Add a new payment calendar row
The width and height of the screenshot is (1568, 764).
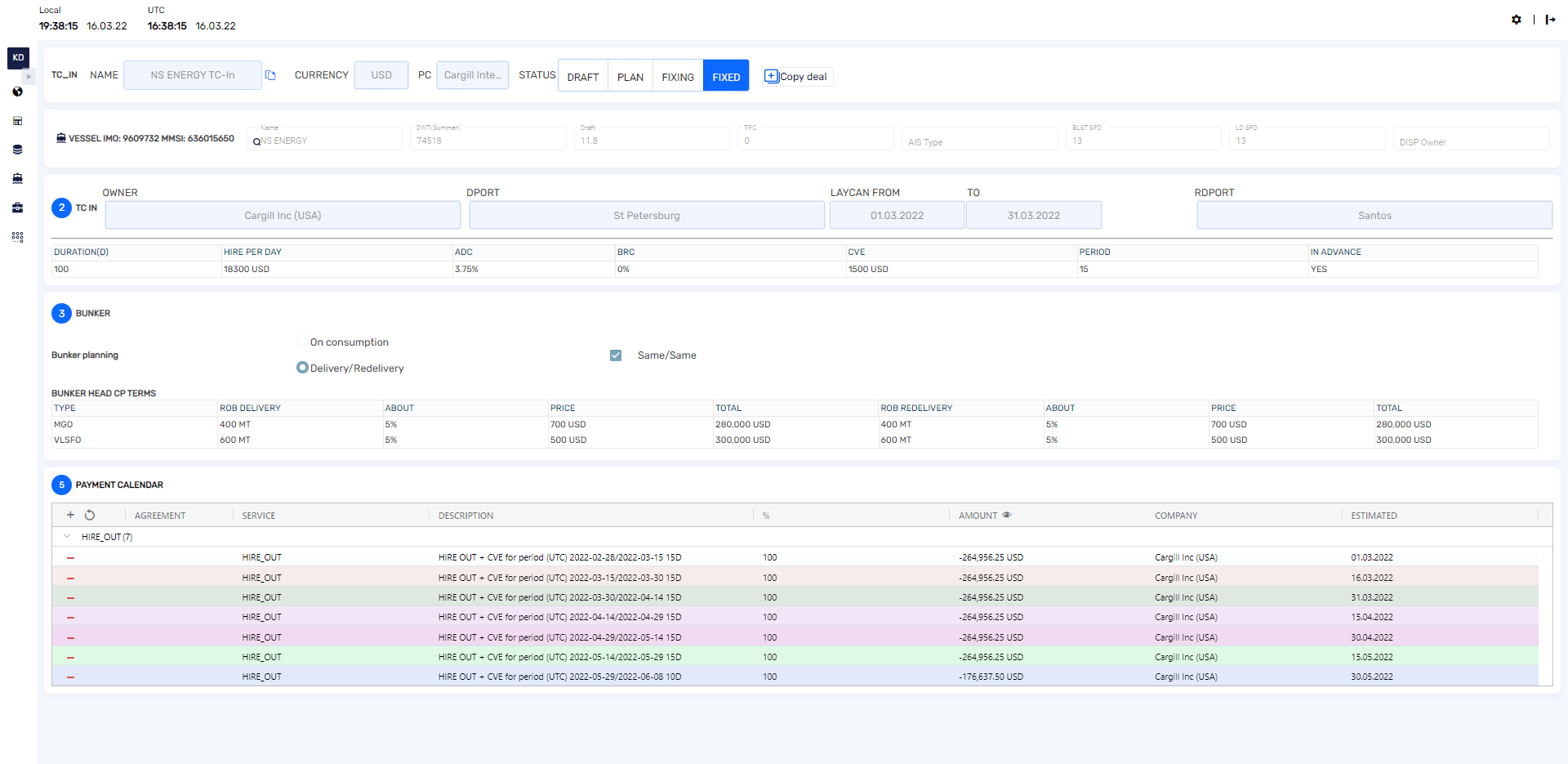point(70,515)
